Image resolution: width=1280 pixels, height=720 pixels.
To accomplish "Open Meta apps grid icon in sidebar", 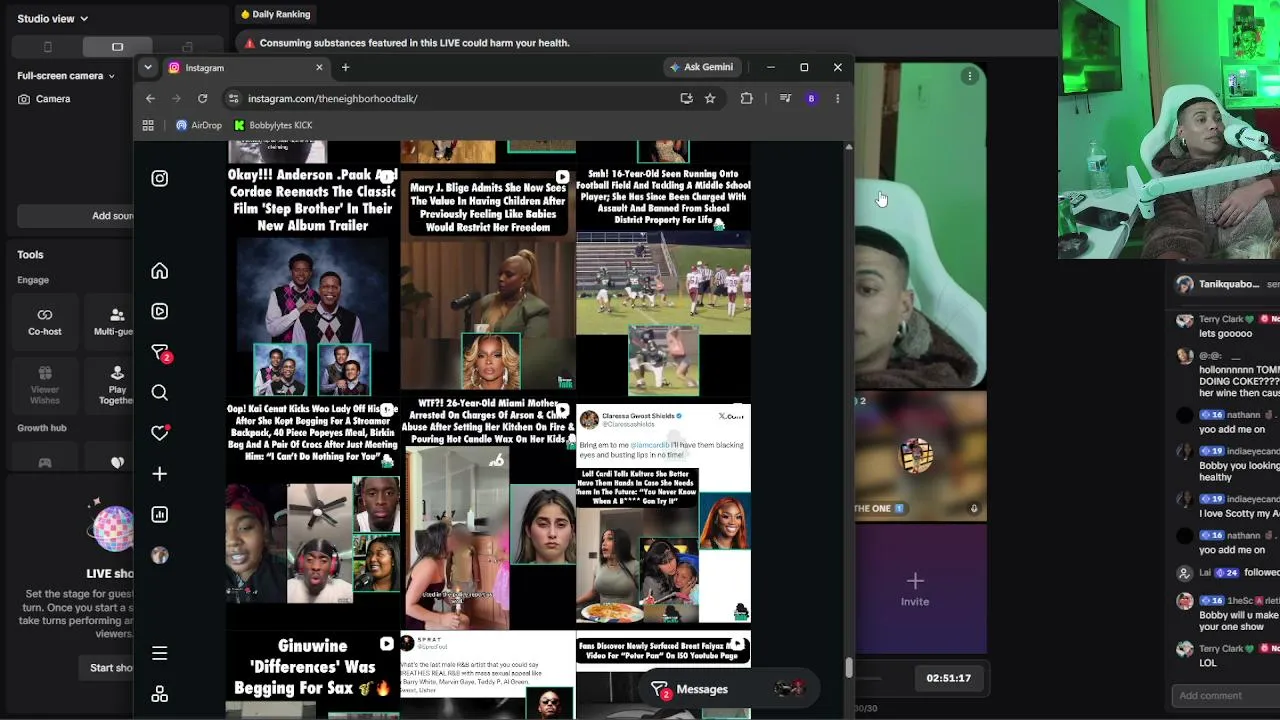I will (160, 694).
